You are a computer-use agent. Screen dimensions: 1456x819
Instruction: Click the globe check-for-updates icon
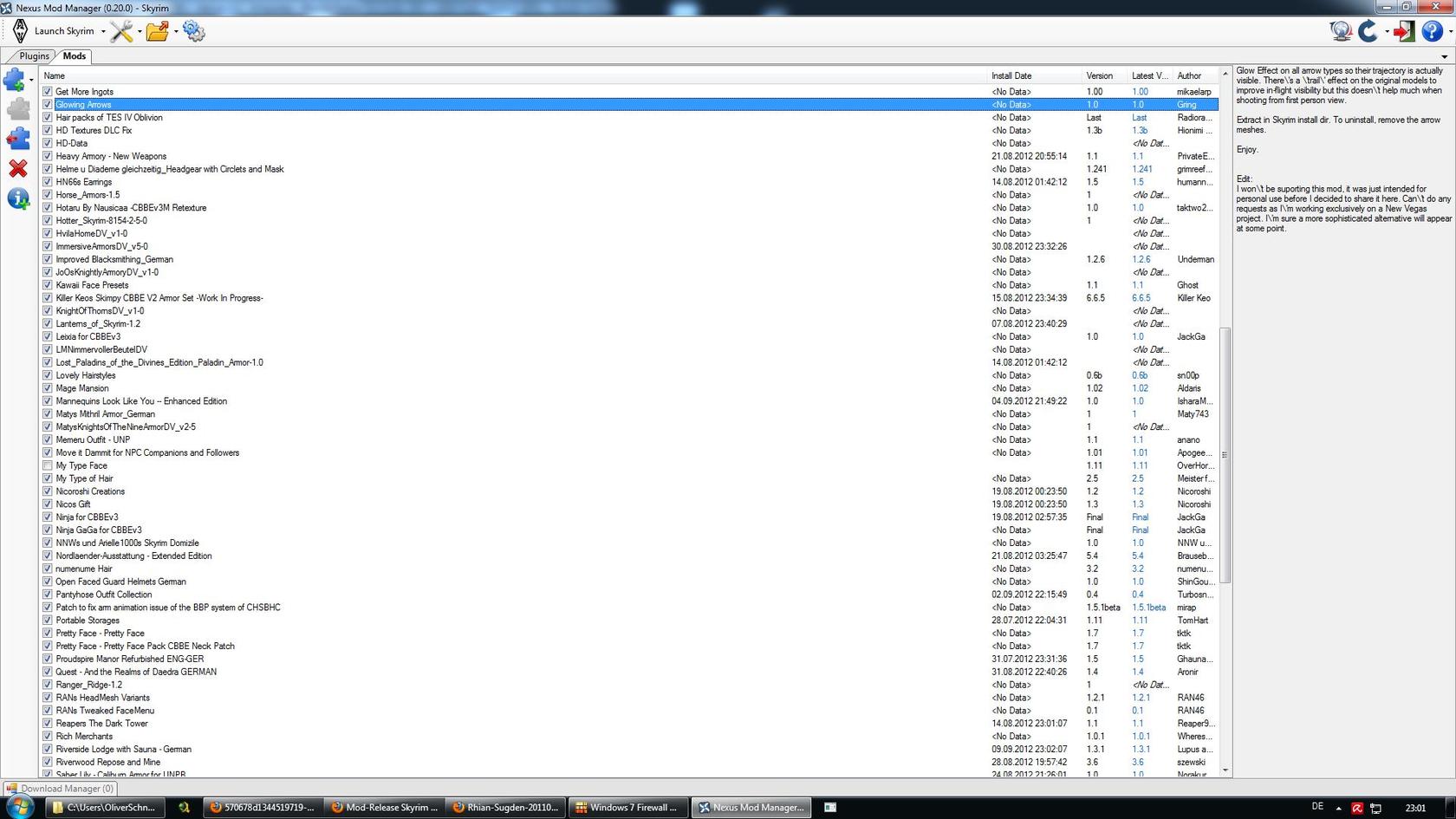pos(1341,31)
